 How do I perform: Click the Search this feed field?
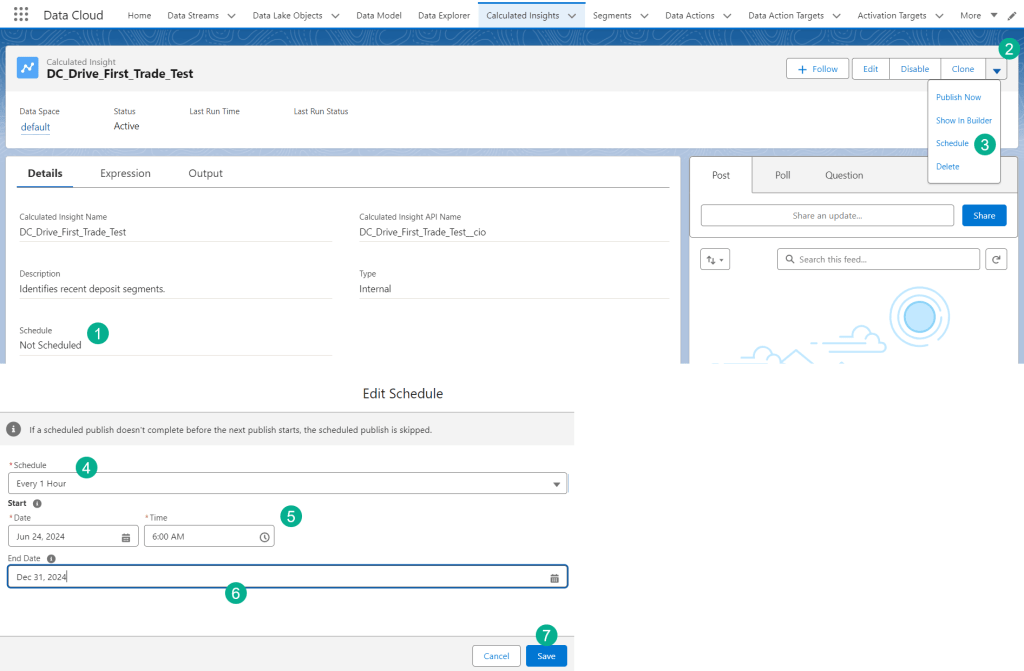click(878, 259)
